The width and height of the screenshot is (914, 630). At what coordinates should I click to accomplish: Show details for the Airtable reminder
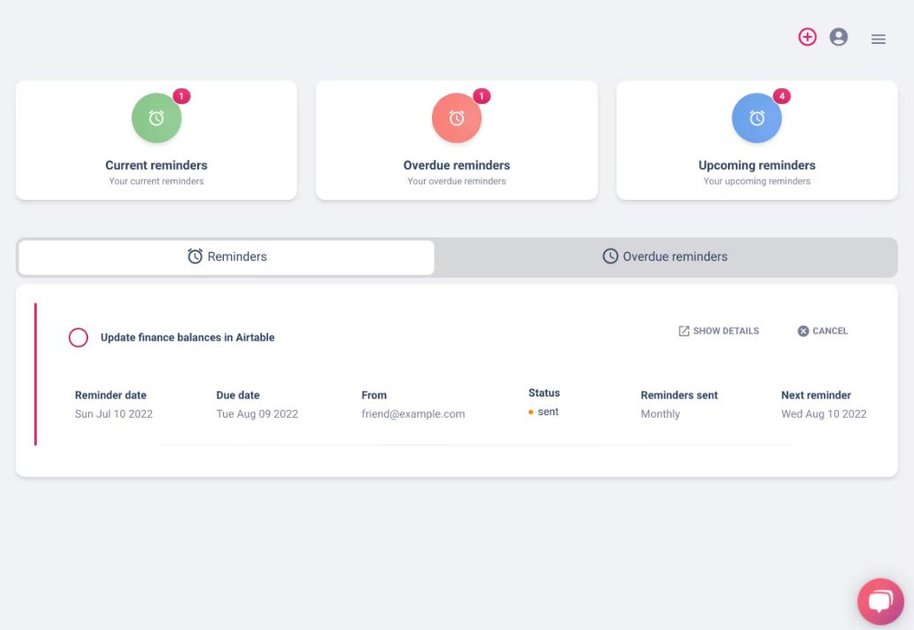point(718,330)
